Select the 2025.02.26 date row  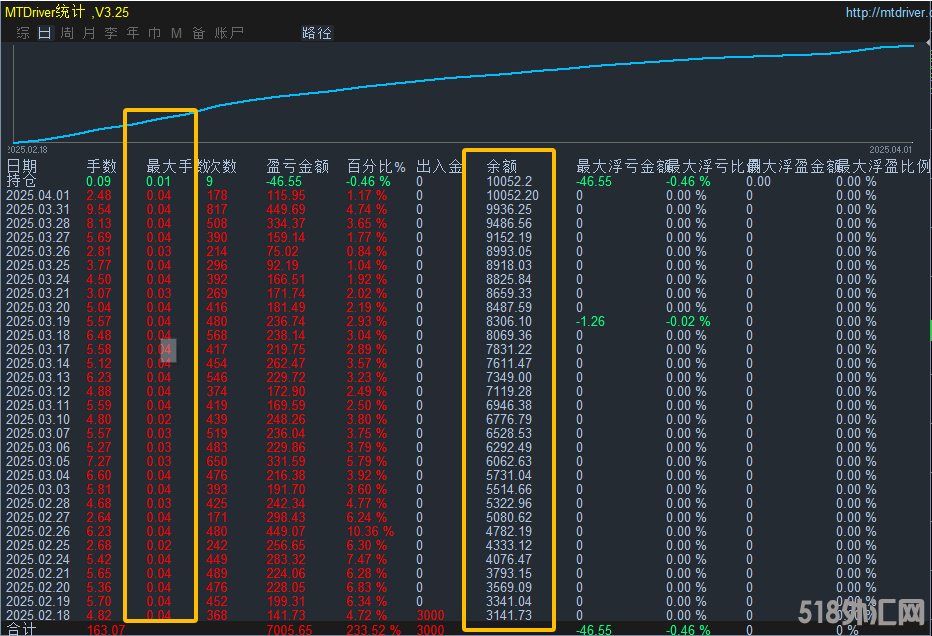point(39,532)
